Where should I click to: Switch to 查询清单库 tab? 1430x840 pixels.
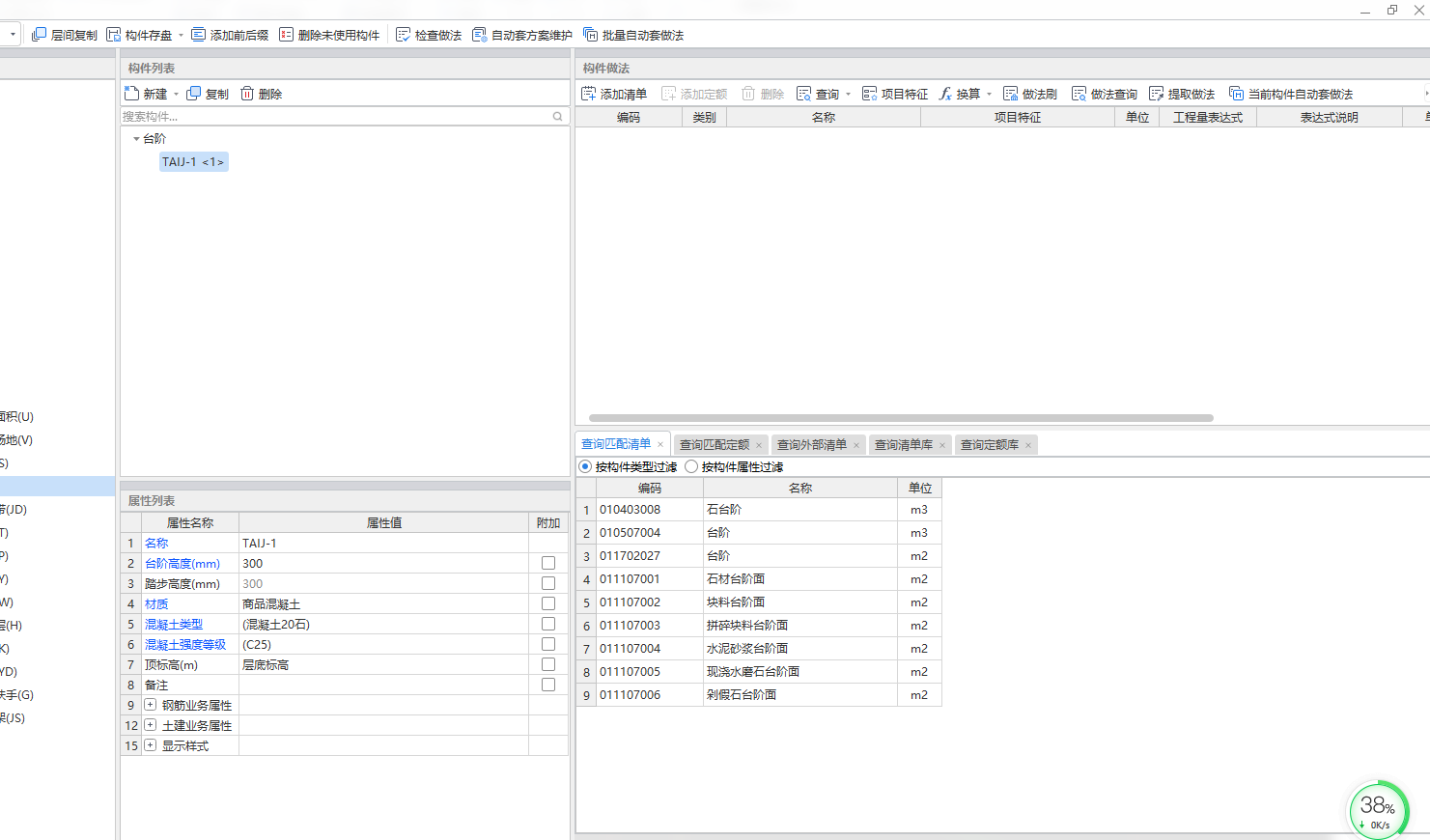coord(904,445)
